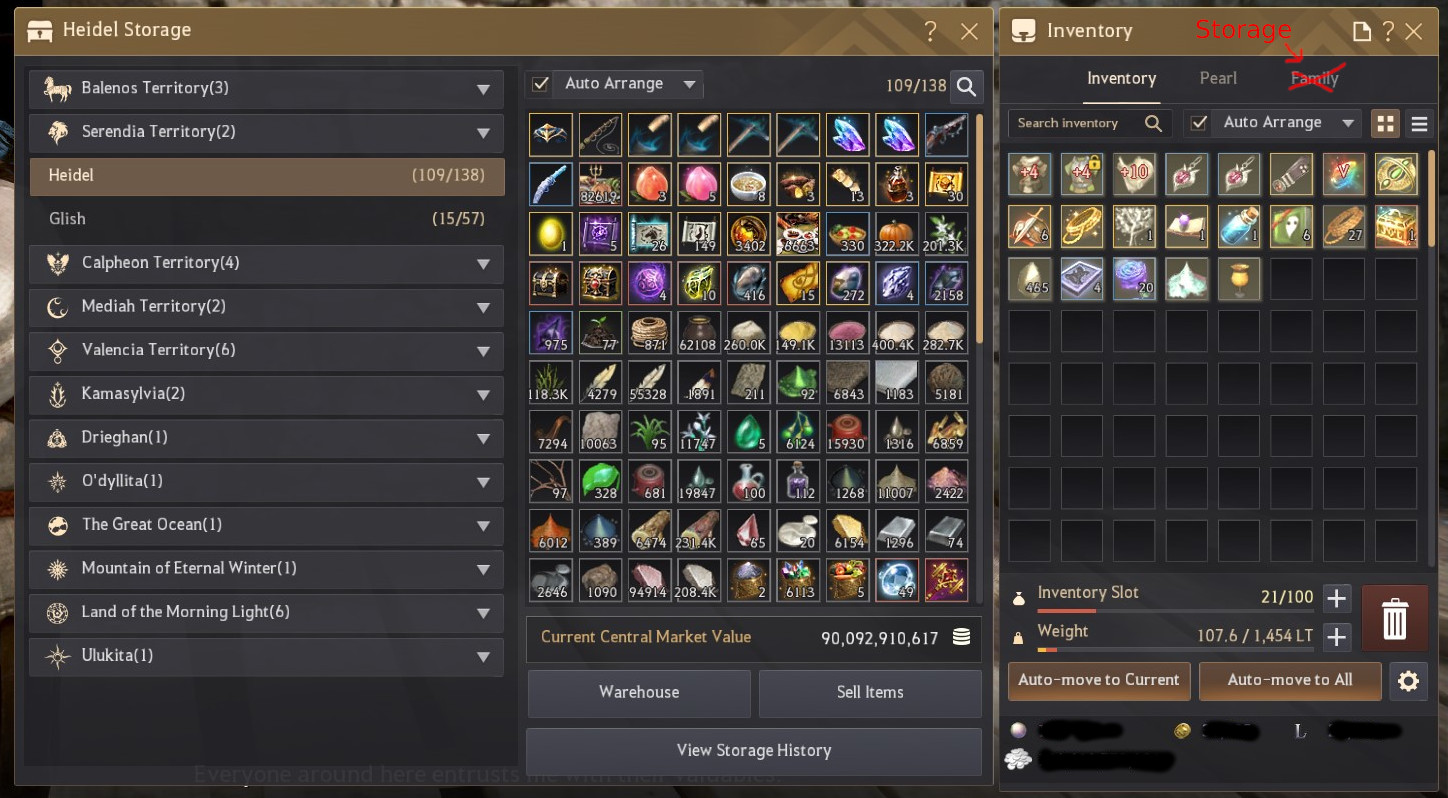Viewport: 1448px width, 798px height.
Task: Toggle inventory Auto Arrange checkbox
Action: click(x=1199, y=123)
